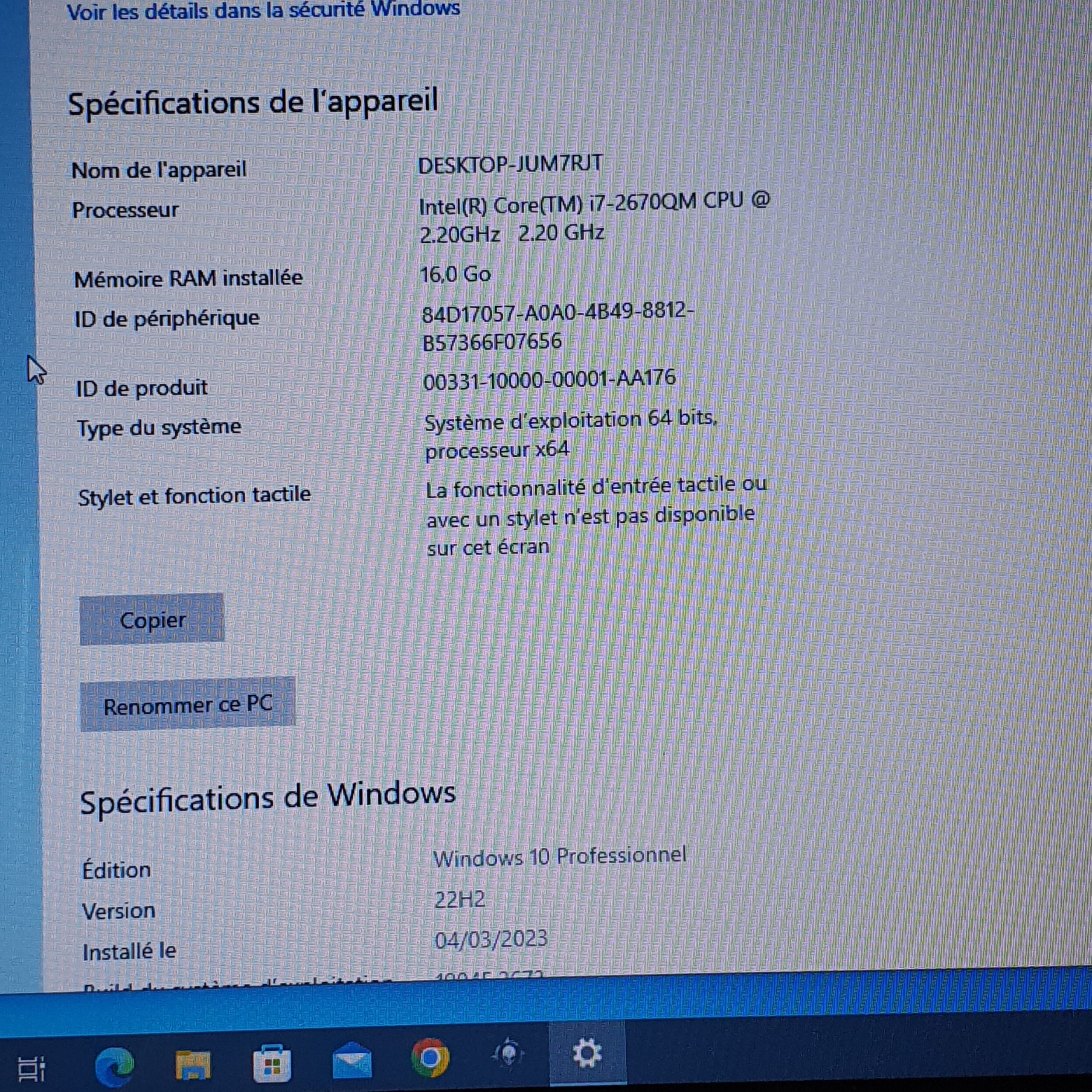This screenshot has width=1092, height=1092.
Task: Click the Stylet et fonction tactile label
Action: pos(194,496)
